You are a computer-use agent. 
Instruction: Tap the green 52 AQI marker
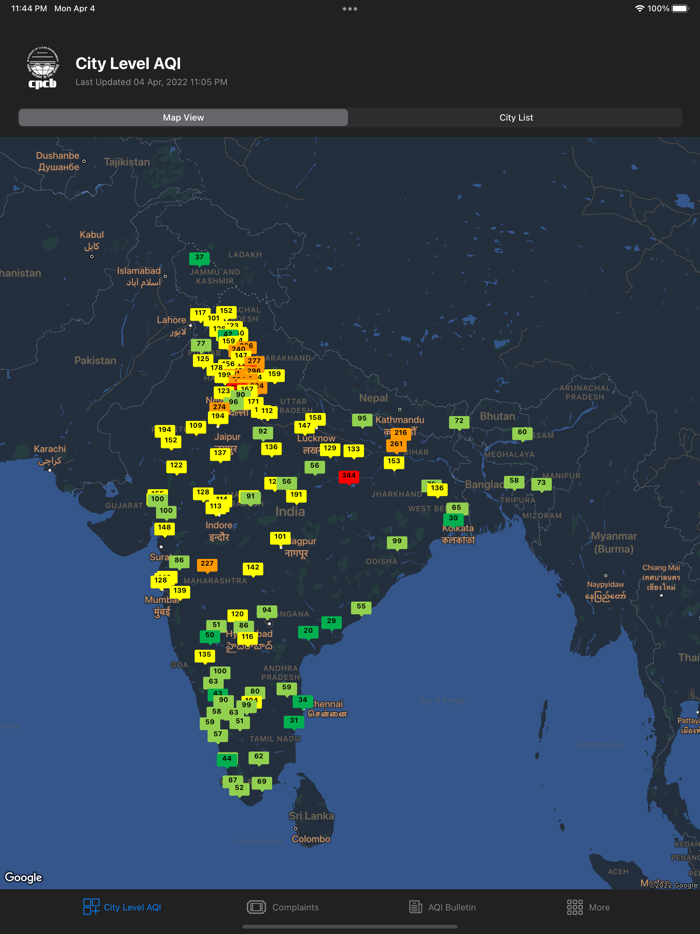[x=239, y=789]
